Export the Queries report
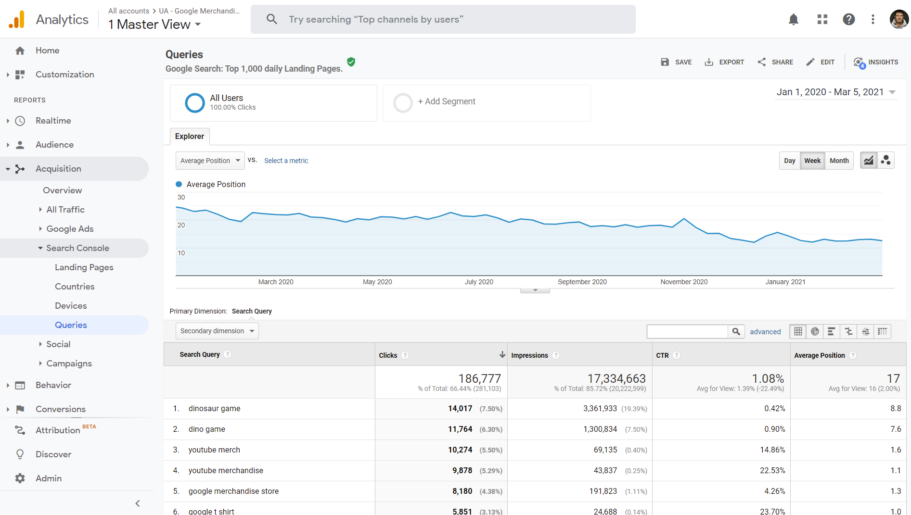This screenshot has width=911, height=515. [x=724, y=62]
